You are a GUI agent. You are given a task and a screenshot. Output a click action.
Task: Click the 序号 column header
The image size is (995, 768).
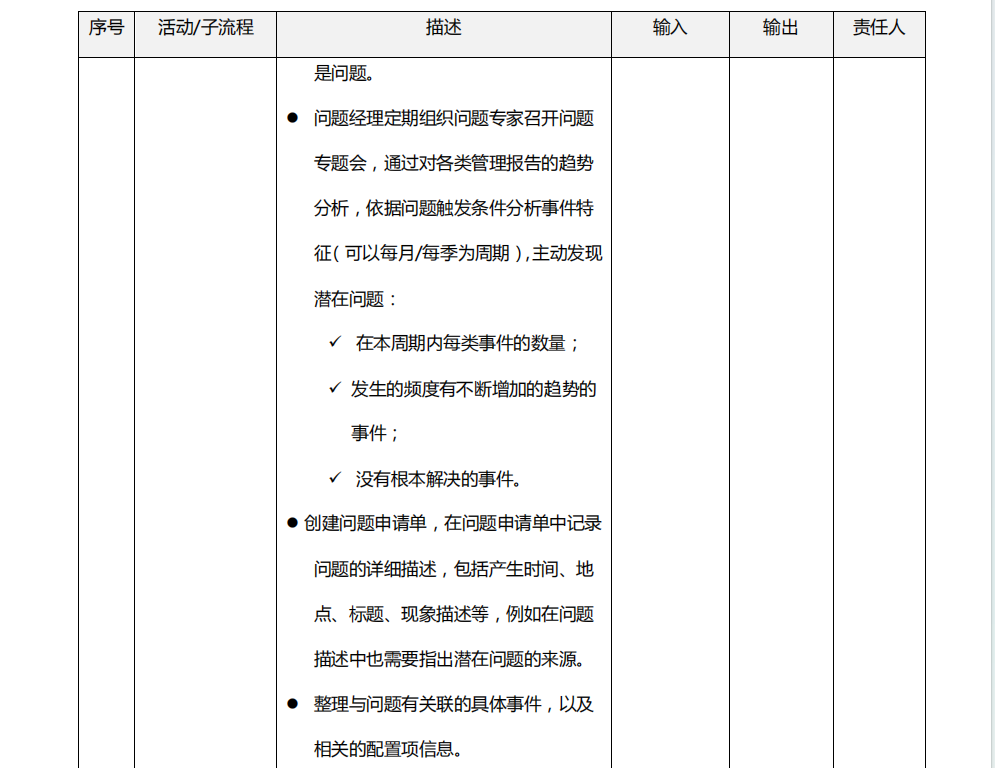click(x=106, y=28)
